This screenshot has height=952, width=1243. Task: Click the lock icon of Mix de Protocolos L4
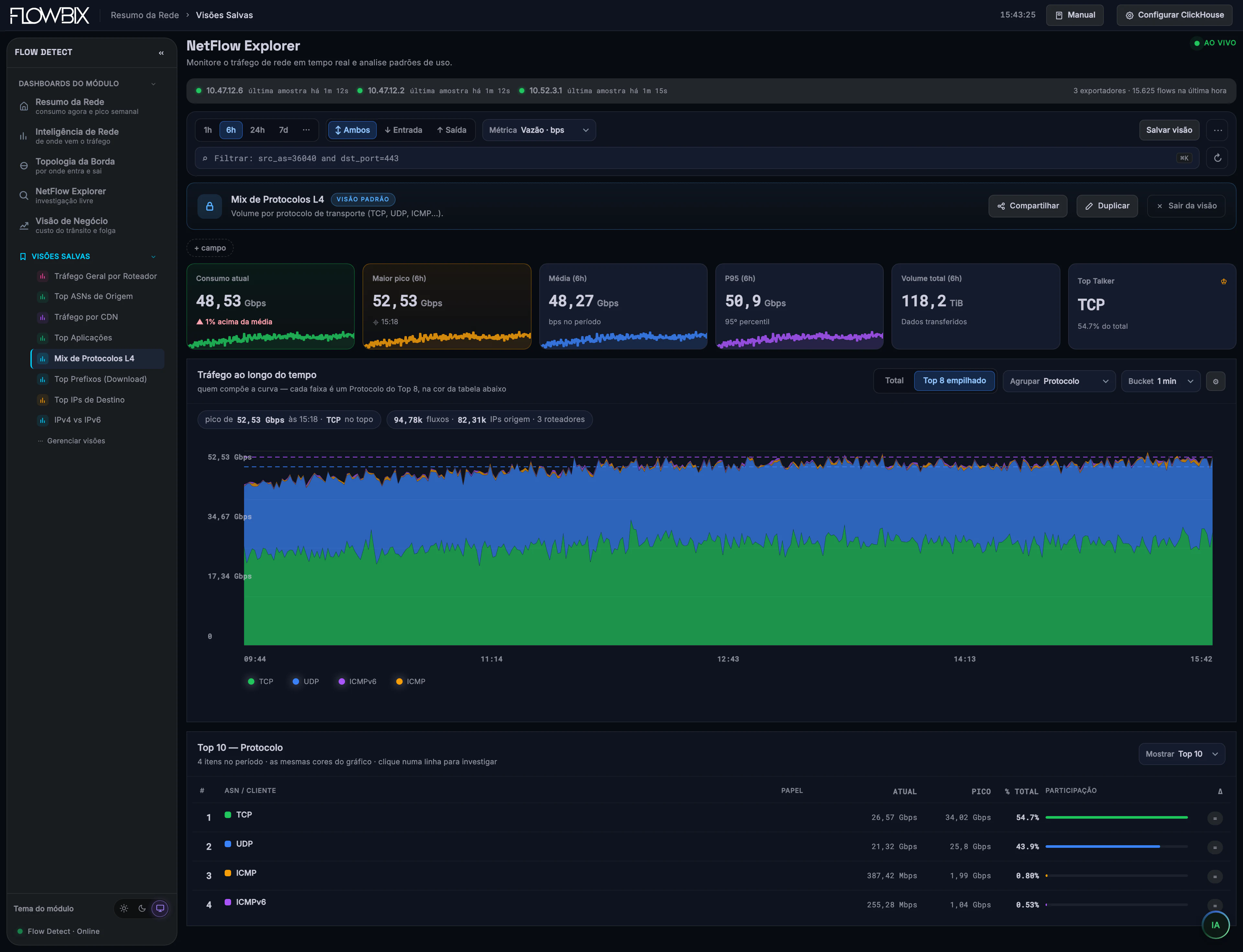(210, 206)
